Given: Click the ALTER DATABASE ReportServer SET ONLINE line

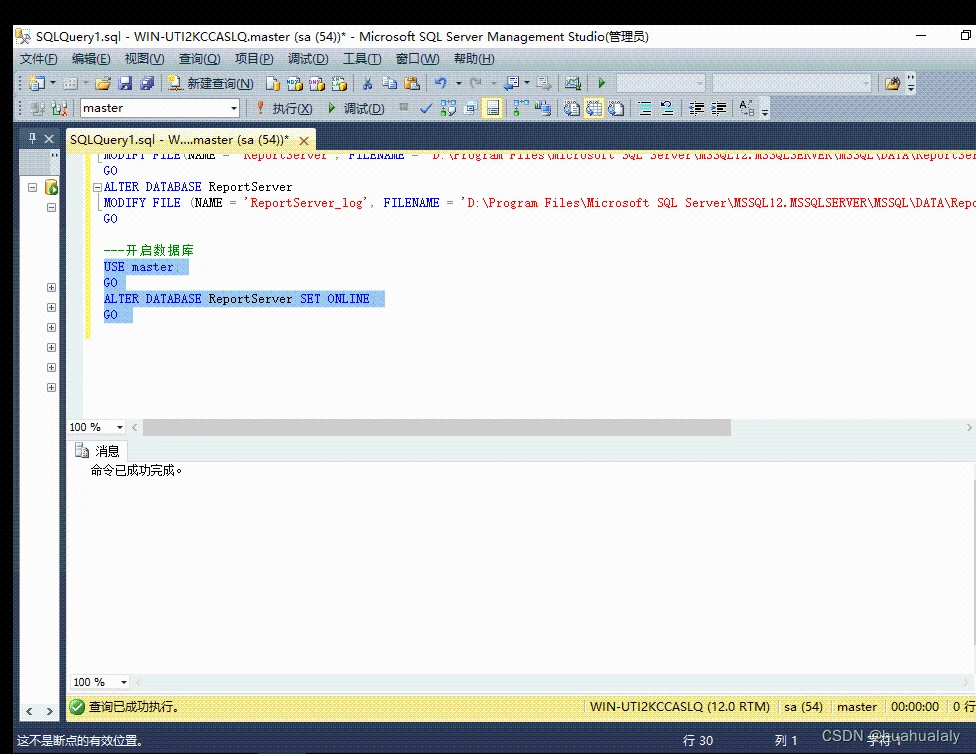Looking at the screenshot, I should (237, 299).
